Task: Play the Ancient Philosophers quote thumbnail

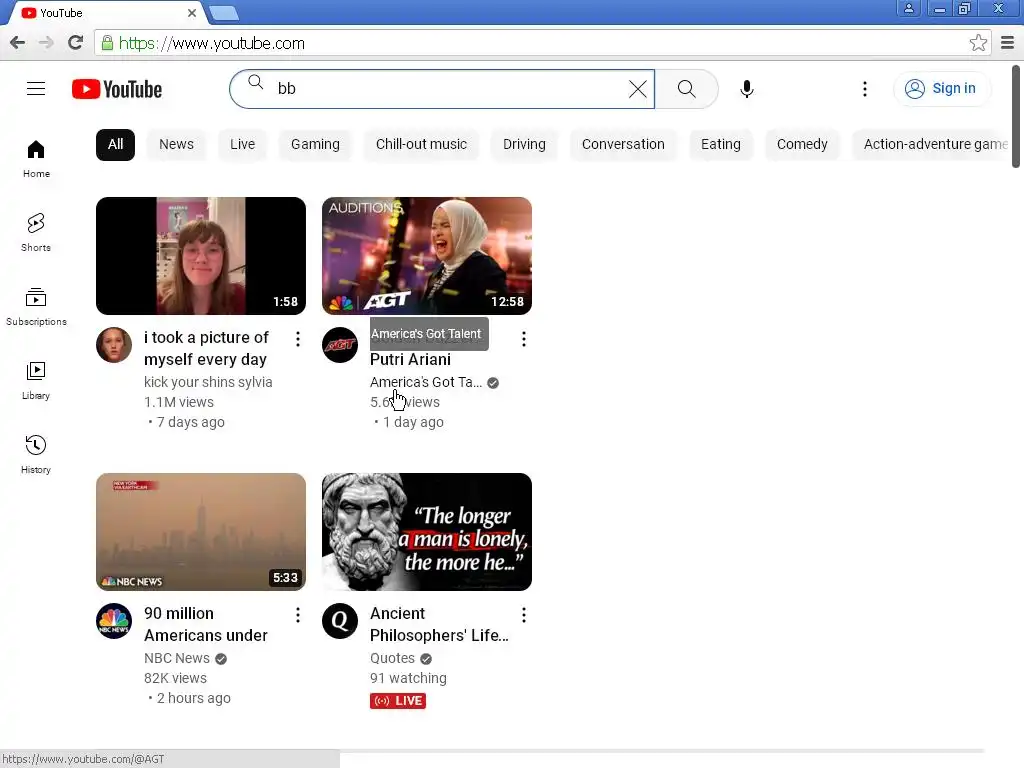Action: pos(426,532)
